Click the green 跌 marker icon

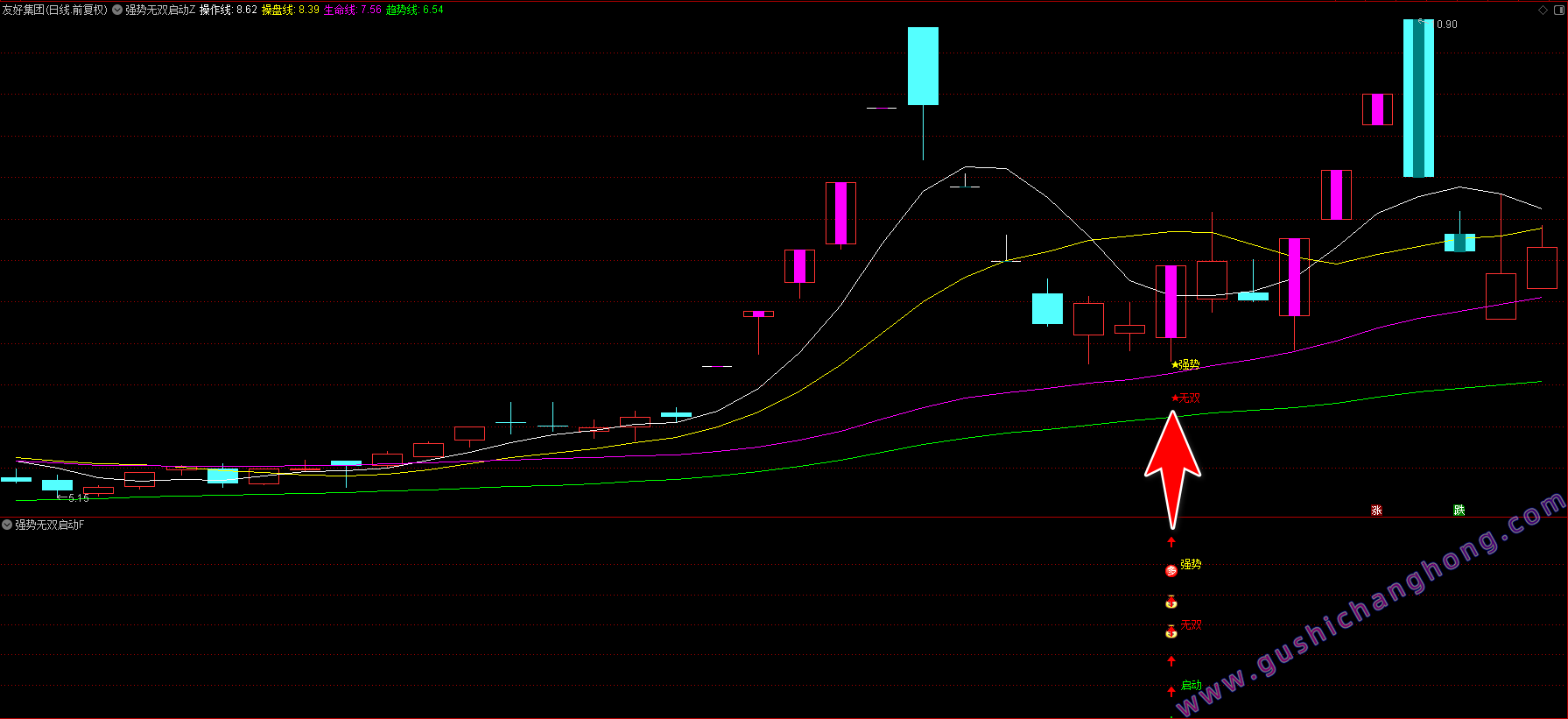click(x=1459, y=510)
